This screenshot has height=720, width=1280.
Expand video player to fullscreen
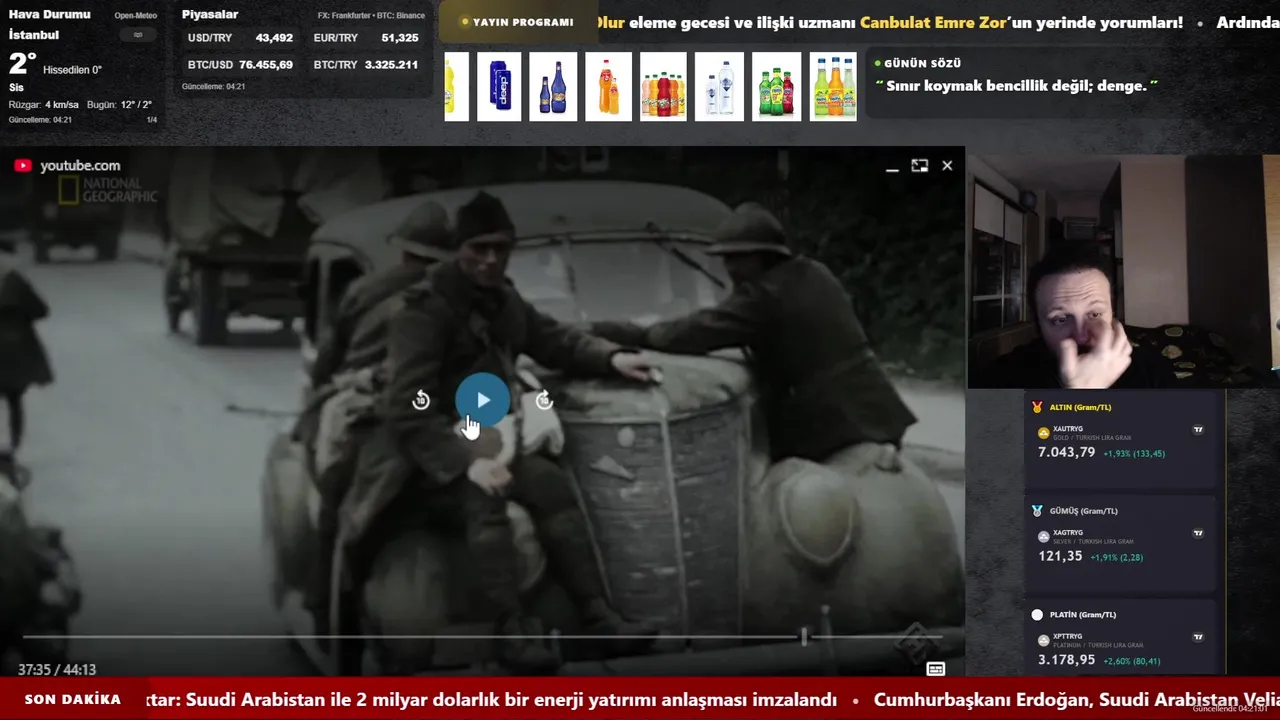coord(919,166)
